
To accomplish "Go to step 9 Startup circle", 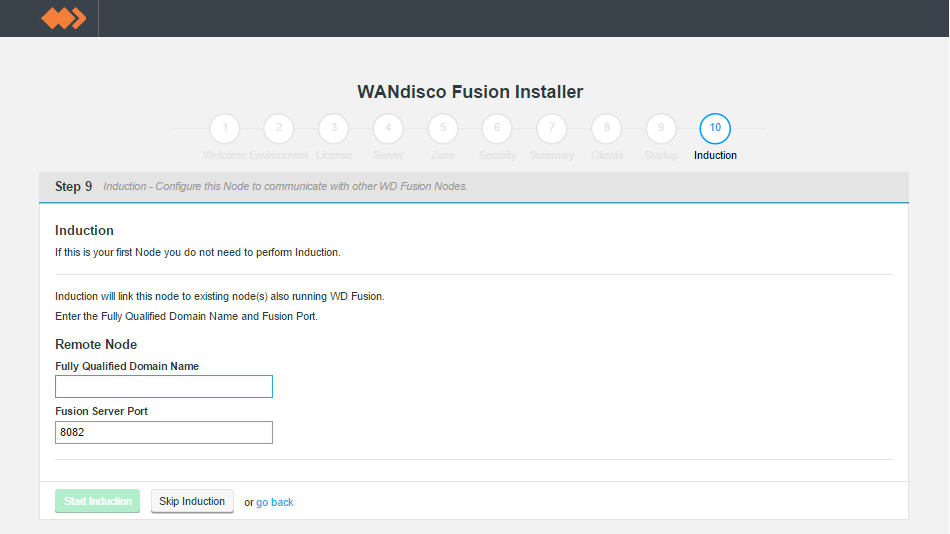I will click(661, 128).
